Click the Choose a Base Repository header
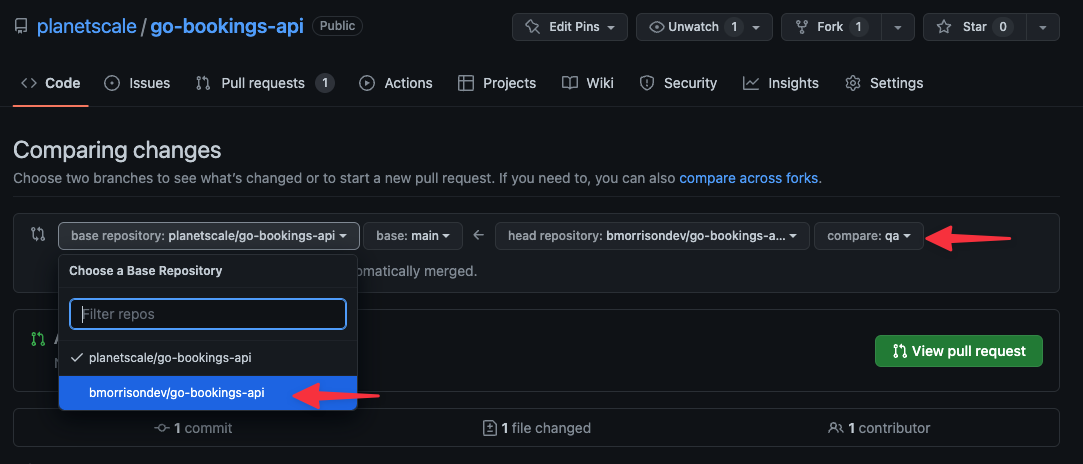 (x=146, y=271)
